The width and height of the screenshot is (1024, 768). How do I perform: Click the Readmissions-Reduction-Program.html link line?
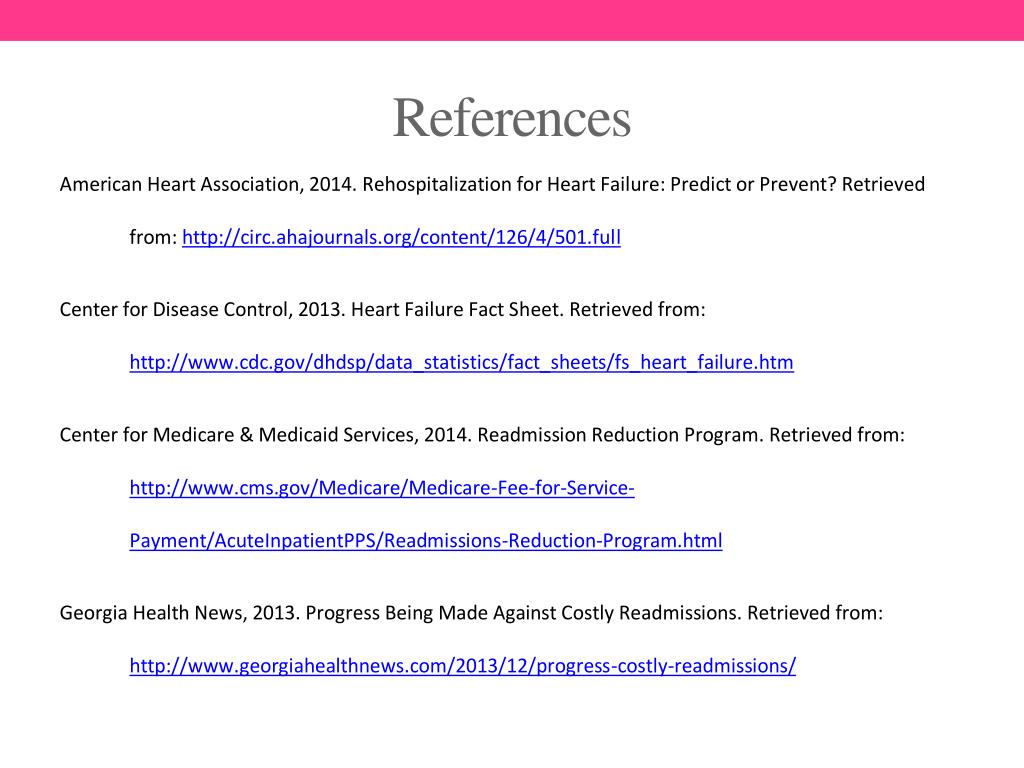click(426, 541)
